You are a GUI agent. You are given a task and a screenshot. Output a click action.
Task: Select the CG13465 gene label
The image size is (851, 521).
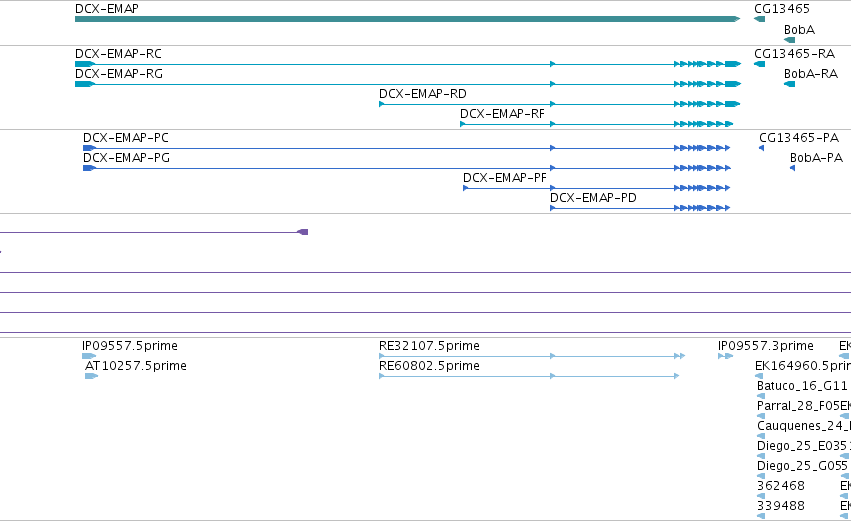tap(782, 9)
